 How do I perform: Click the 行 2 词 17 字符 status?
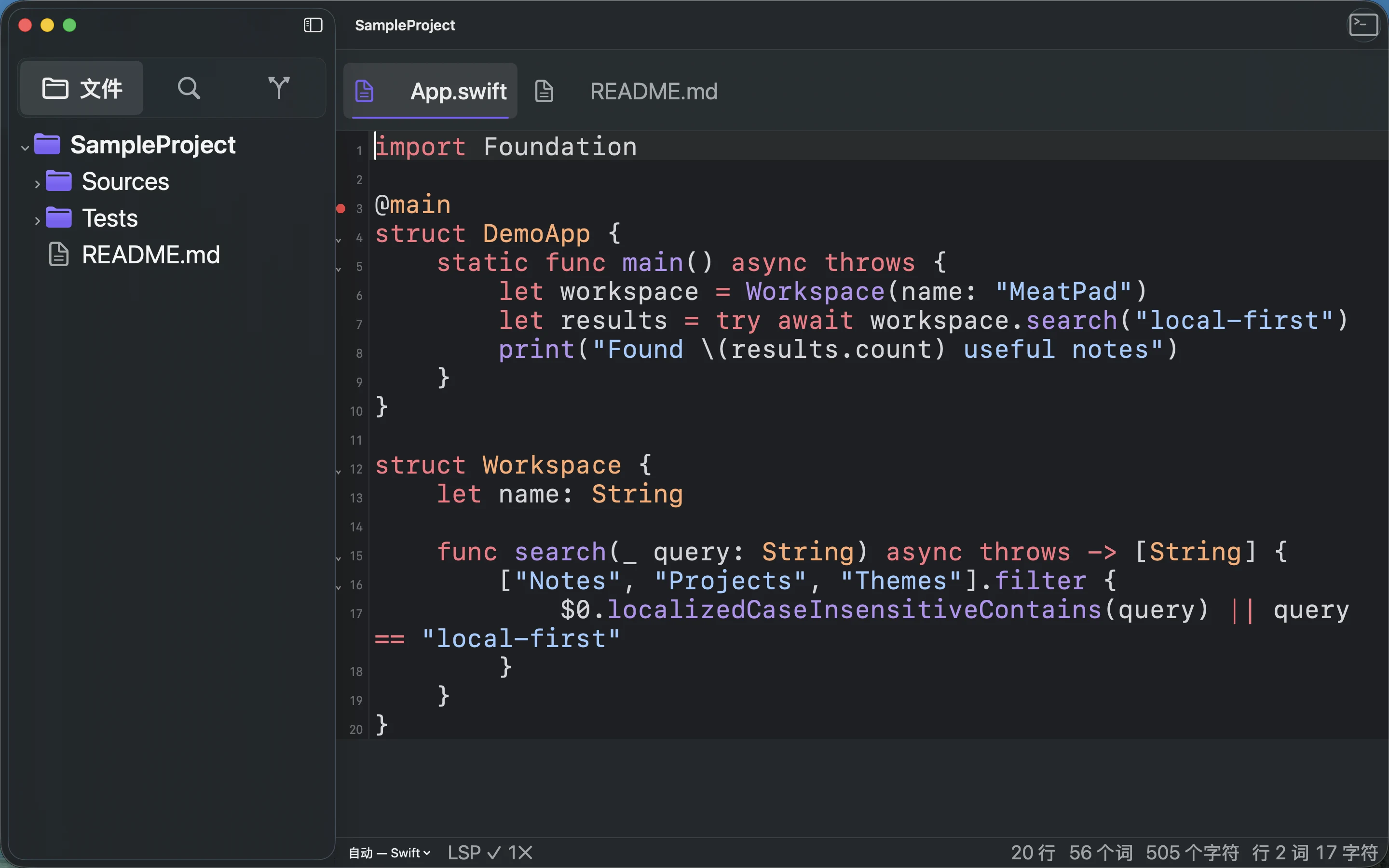(x=1315, y=853)
